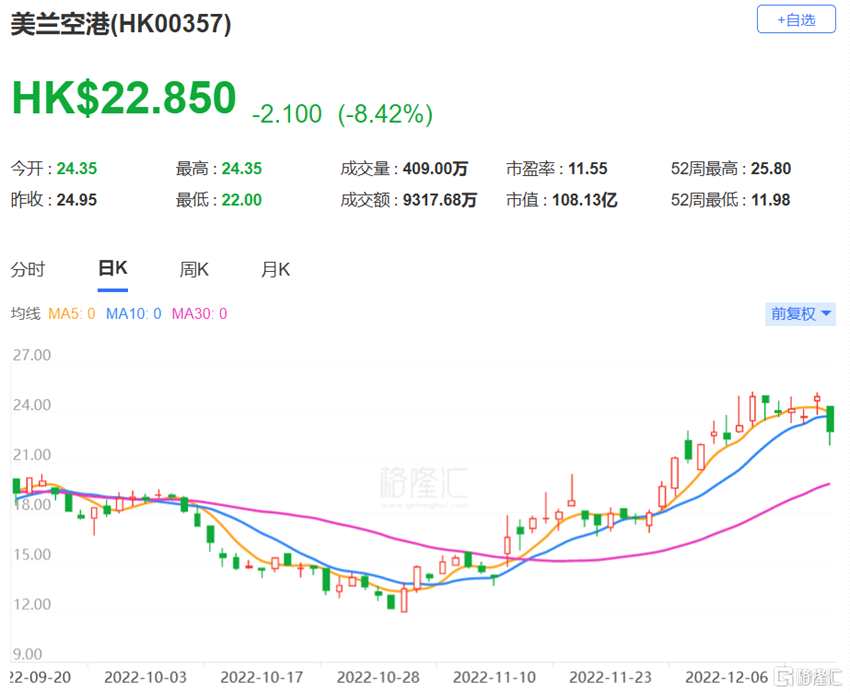Click the 最低 value 22.00

click(242, 200)
